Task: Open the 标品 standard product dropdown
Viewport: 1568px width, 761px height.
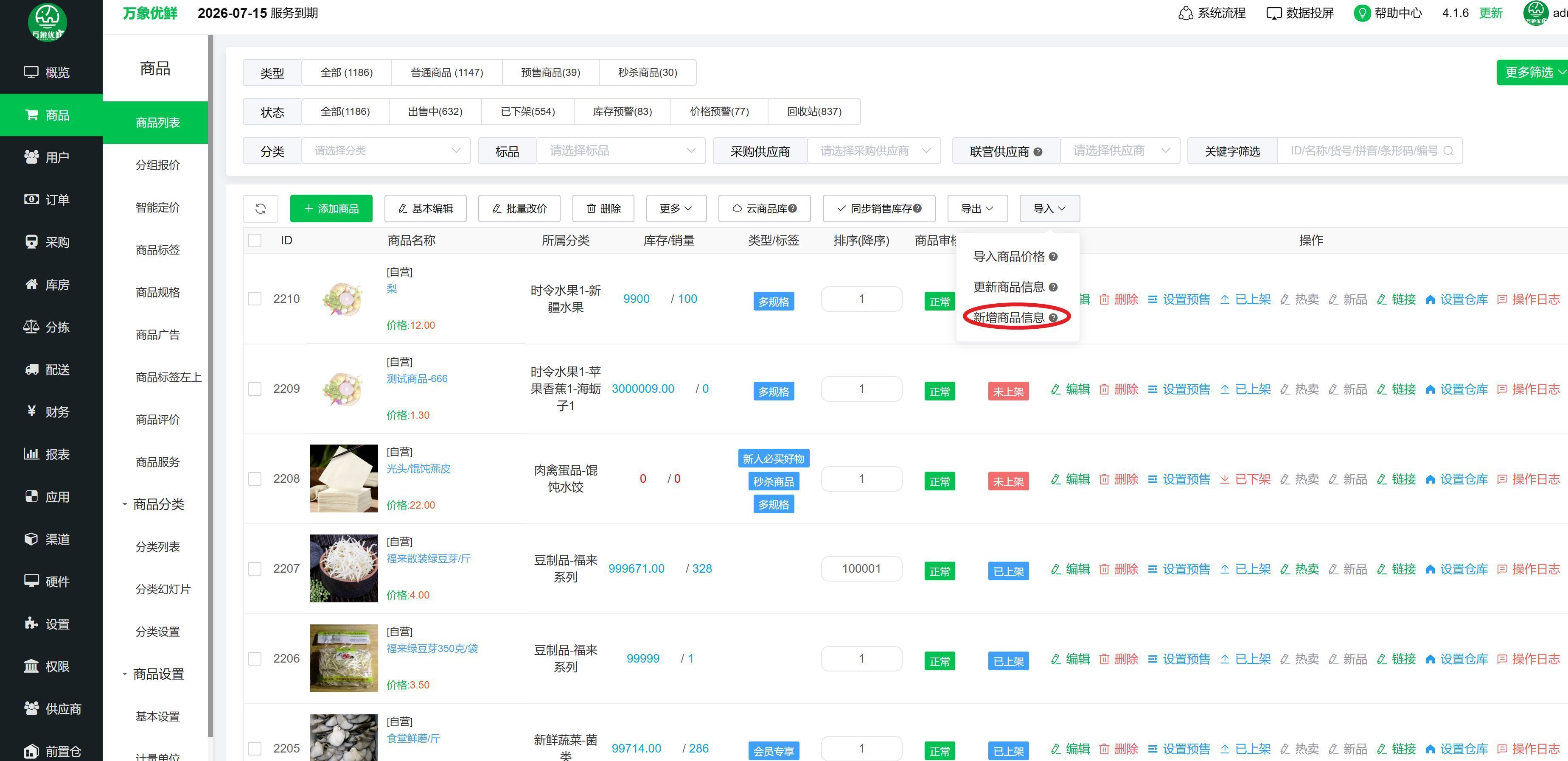Action: (621, 151)
